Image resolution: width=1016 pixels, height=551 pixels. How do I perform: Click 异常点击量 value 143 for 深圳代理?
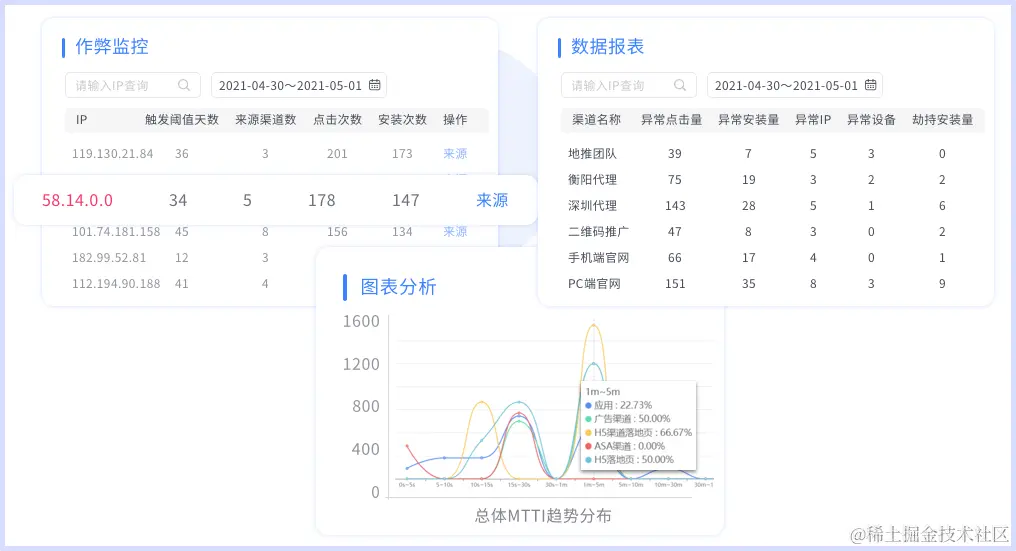point(675,205)
